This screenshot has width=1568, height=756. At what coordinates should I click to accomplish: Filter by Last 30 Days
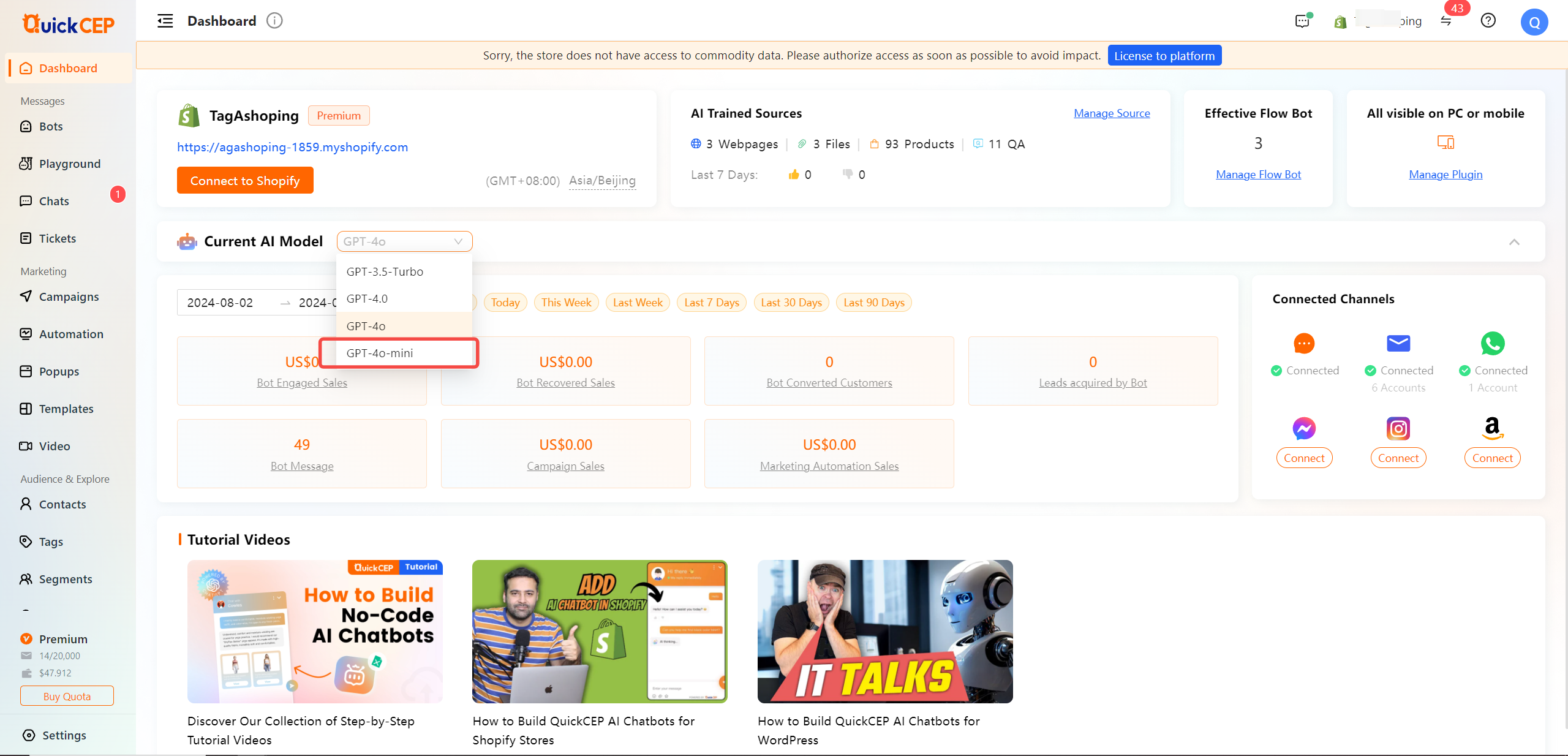[x=791, y=302]
